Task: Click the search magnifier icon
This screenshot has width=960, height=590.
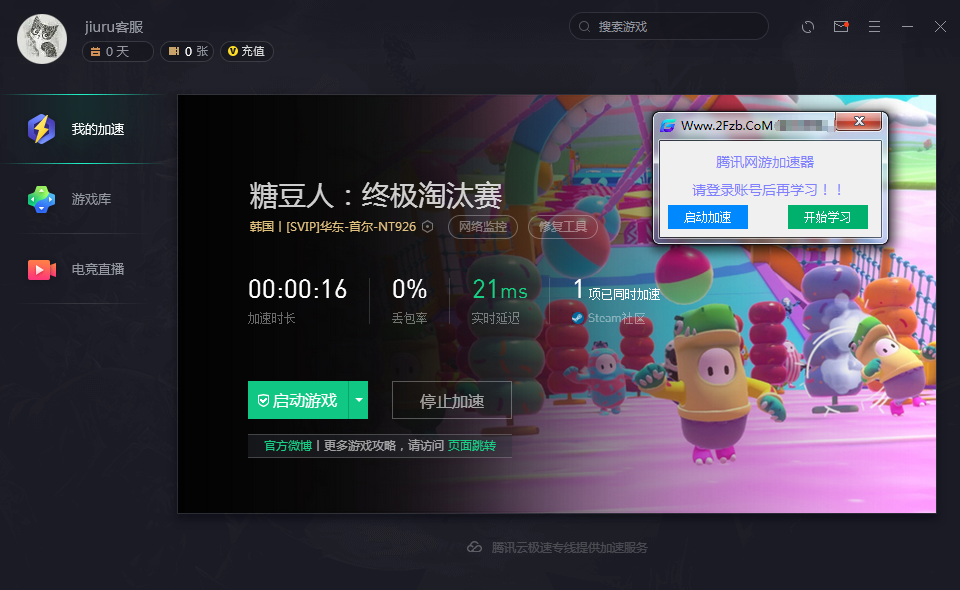Action: [584, 26]
